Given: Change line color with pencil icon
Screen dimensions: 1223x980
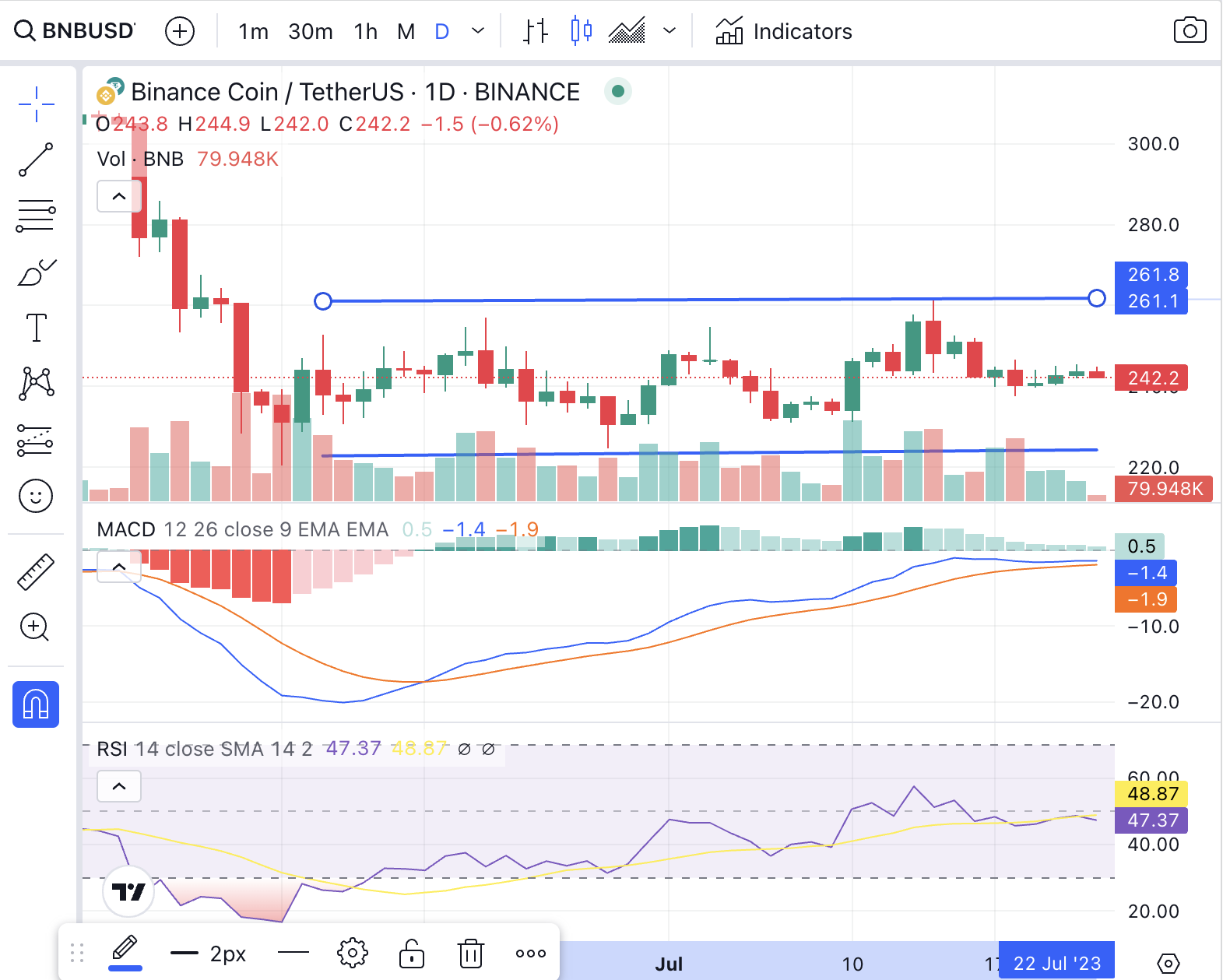Looking at the screenshot, I should coord(125,953).
